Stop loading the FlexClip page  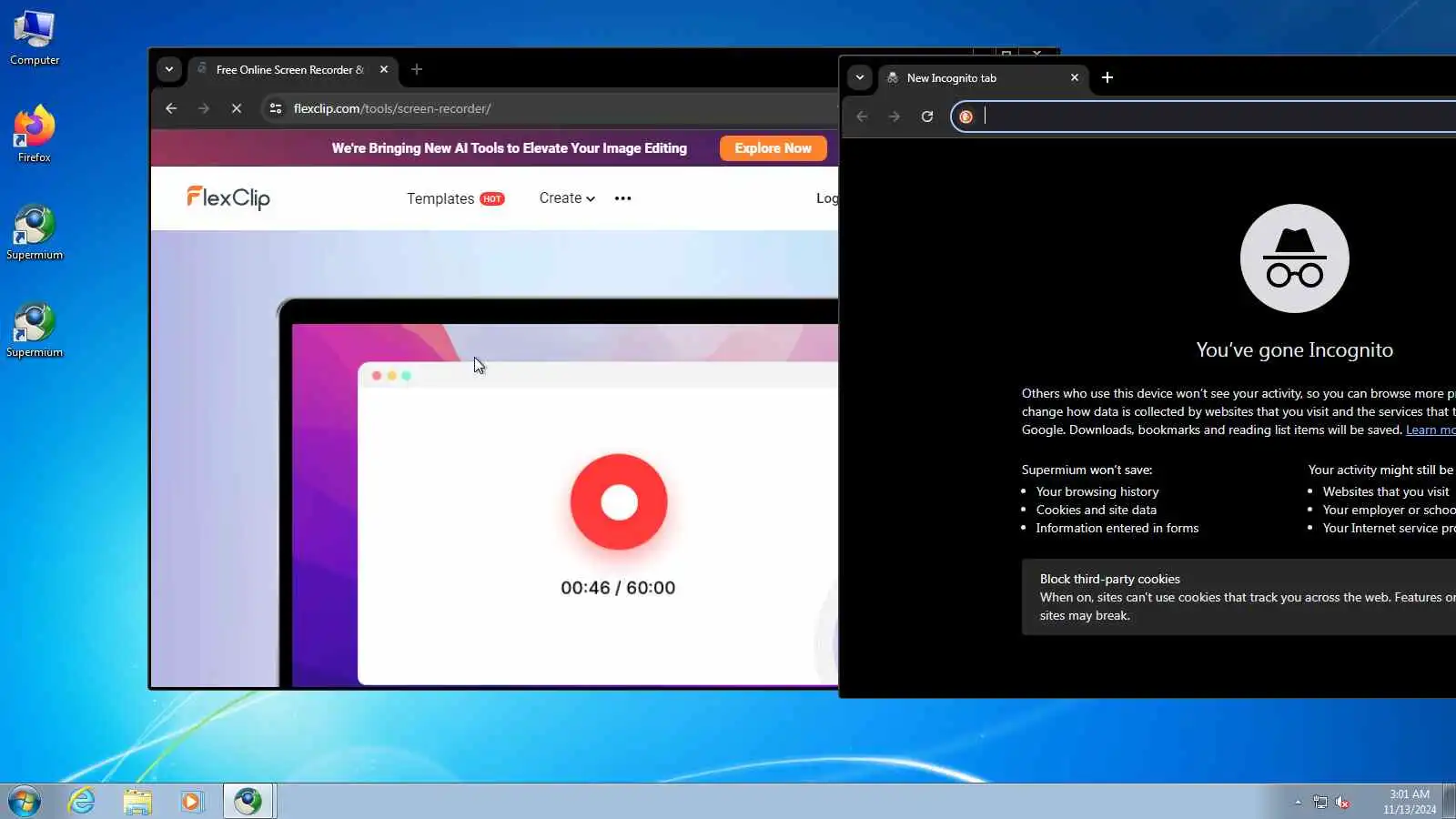[237, 108]
